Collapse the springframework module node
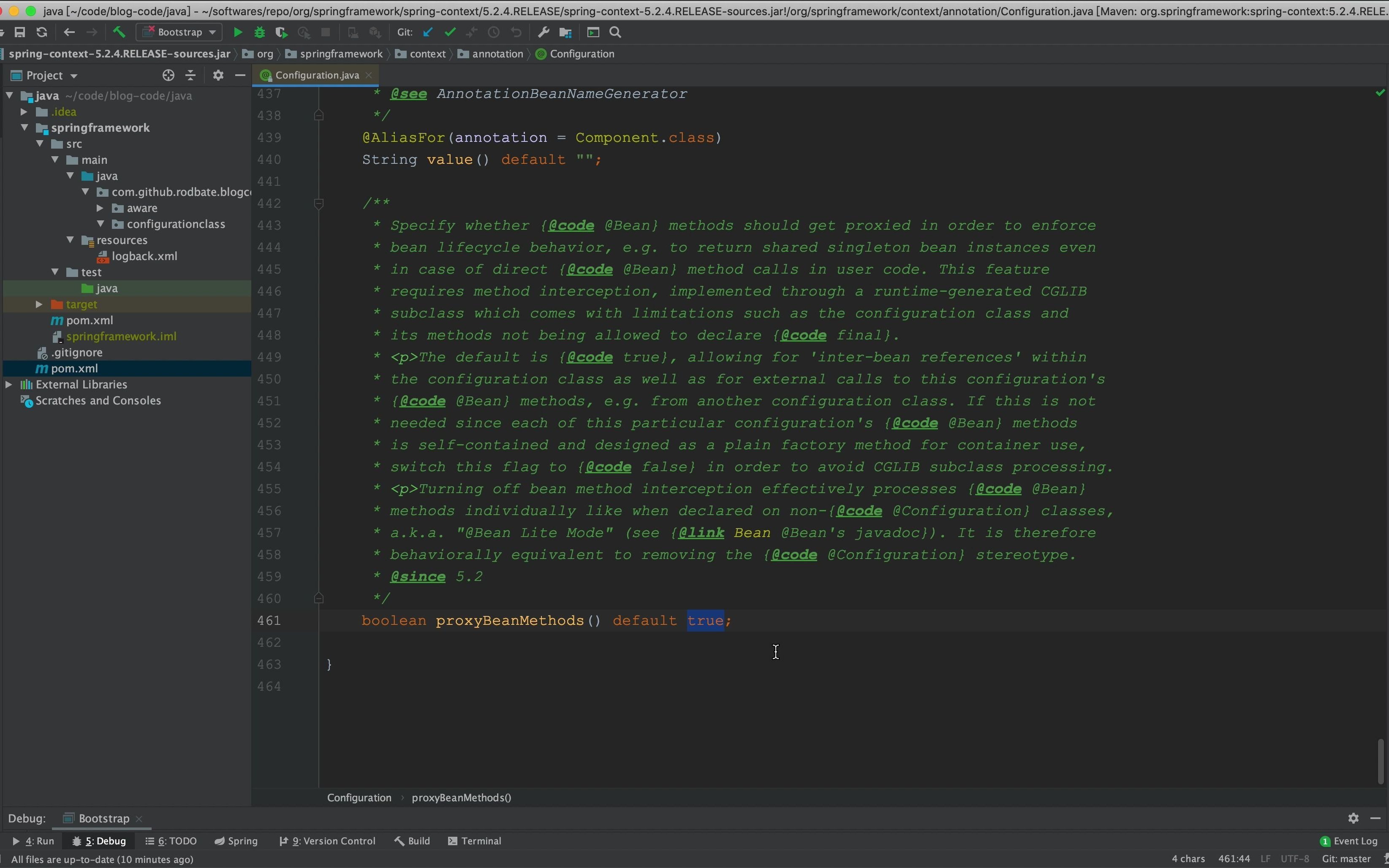Screen dimensions: 1389x868 (24, 128)
